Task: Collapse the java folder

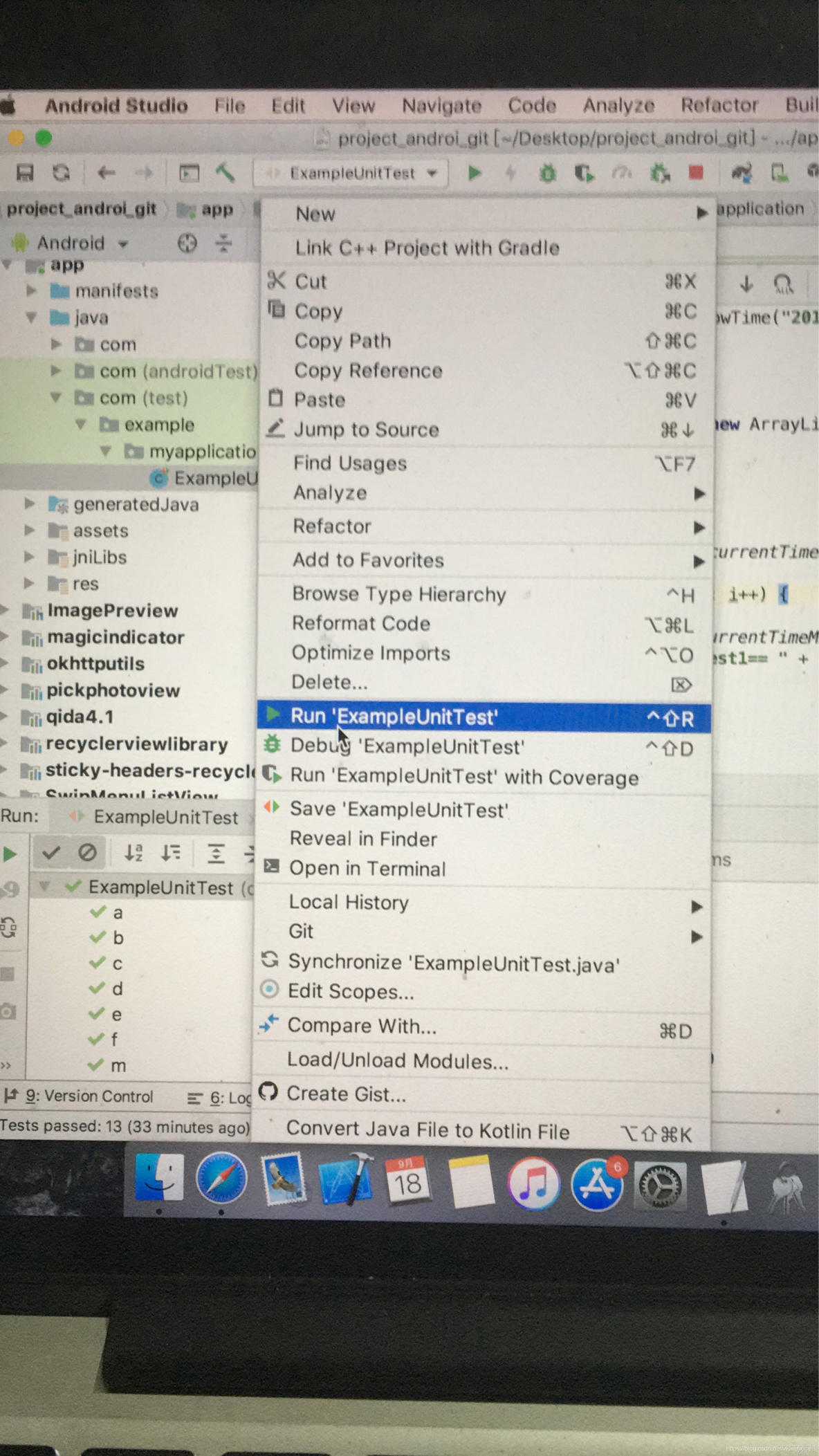Action: tap(32, 317)
